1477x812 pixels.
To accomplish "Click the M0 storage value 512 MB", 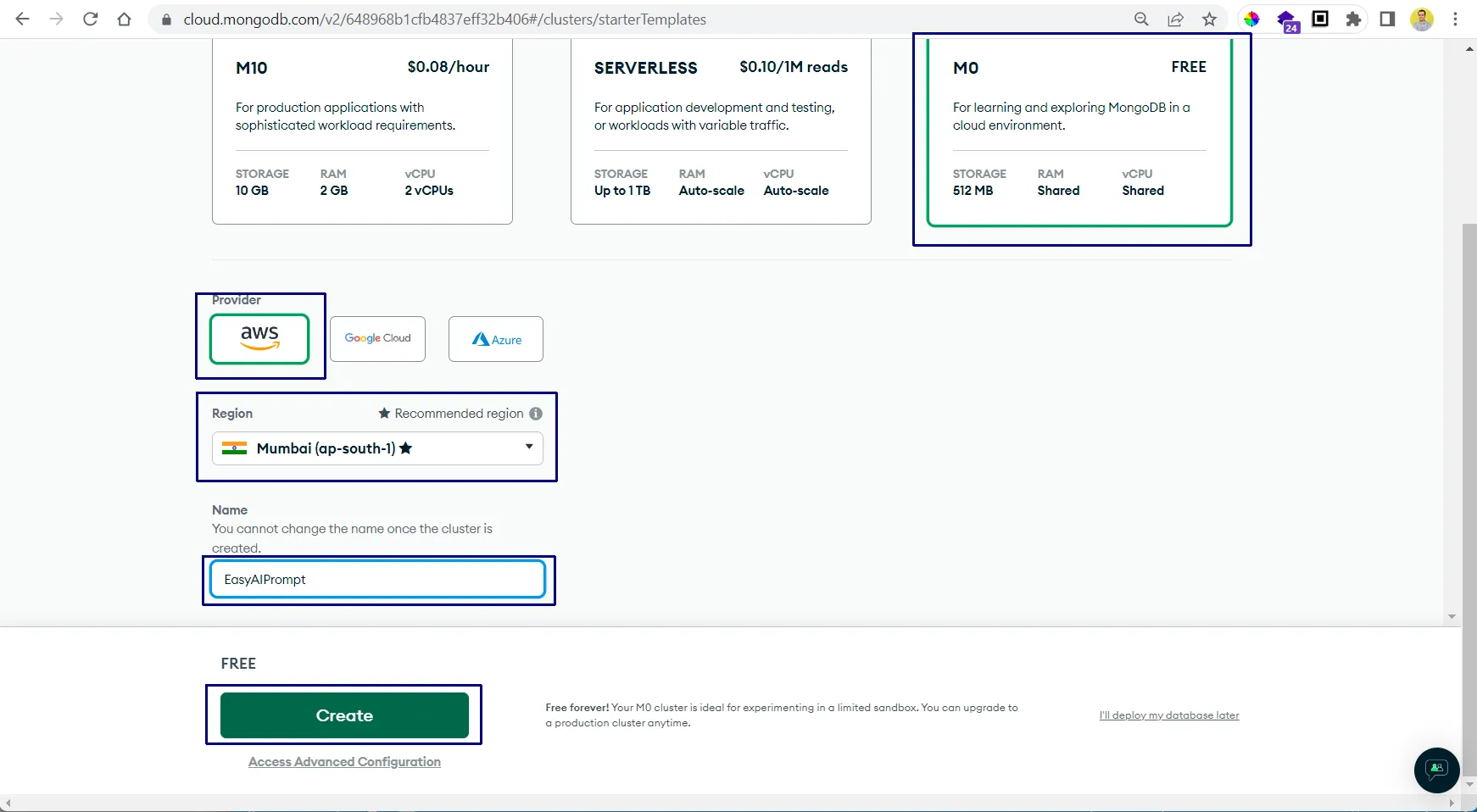I will point(973,191).
